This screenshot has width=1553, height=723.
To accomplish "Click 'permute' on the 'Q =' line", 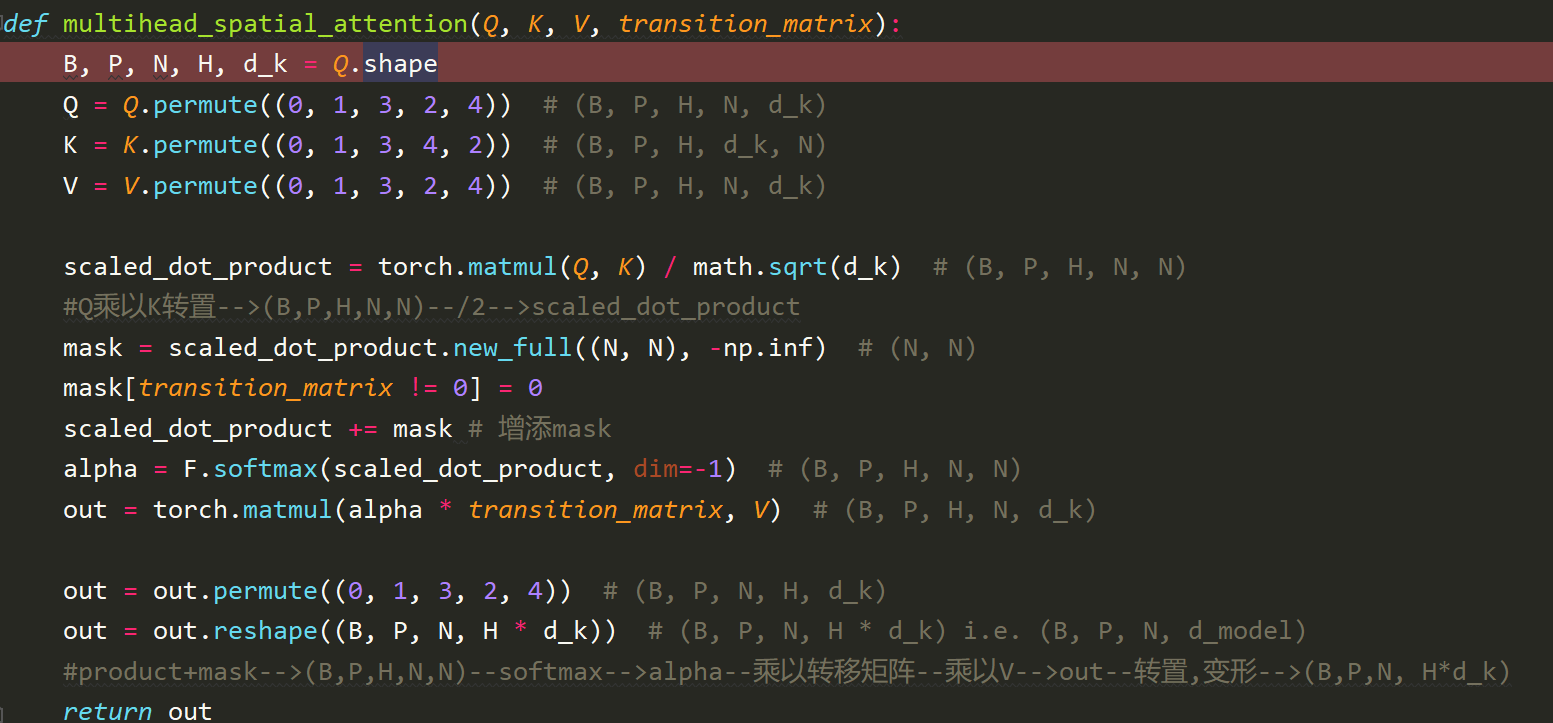I will tap(205, 105).
